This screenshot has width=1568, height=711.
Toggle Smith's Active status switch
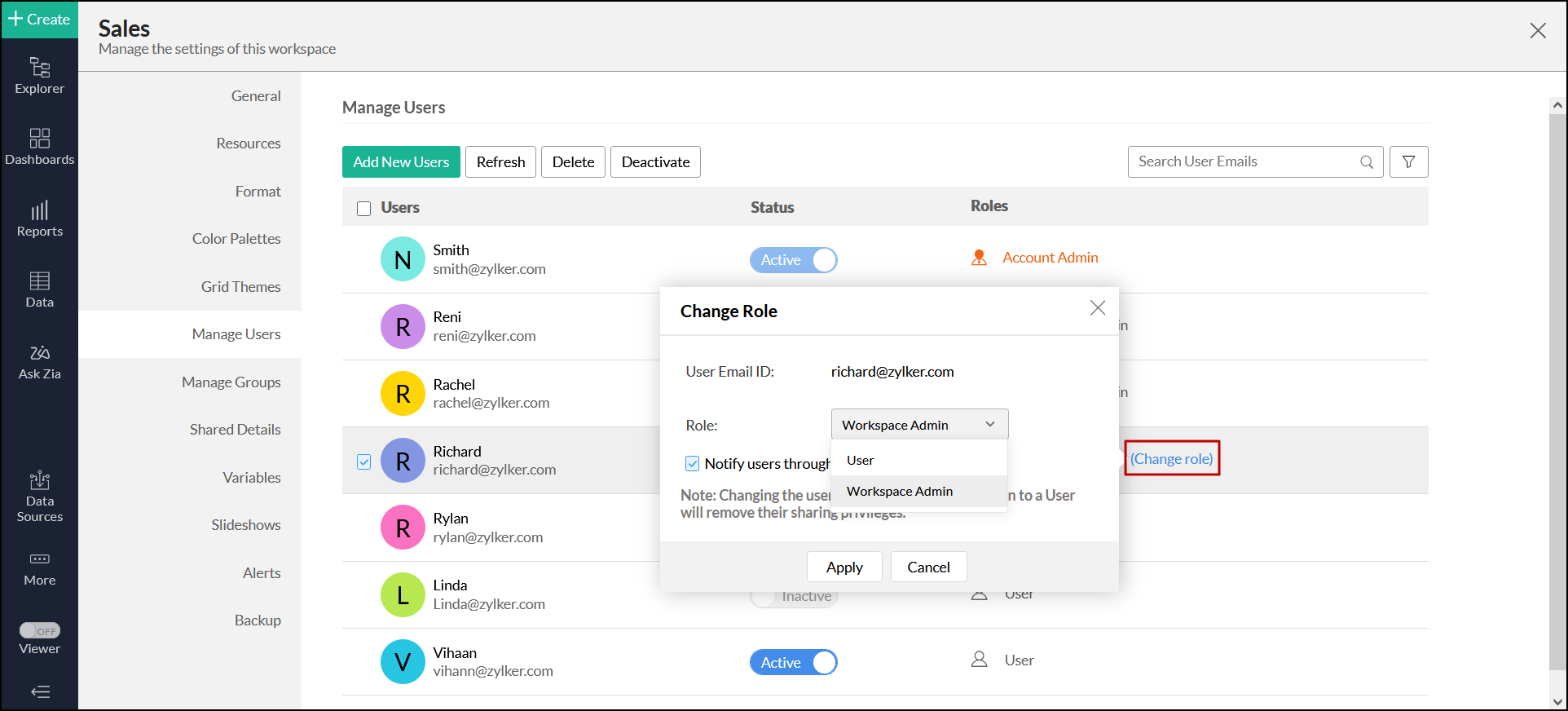[x=793, y=260]
